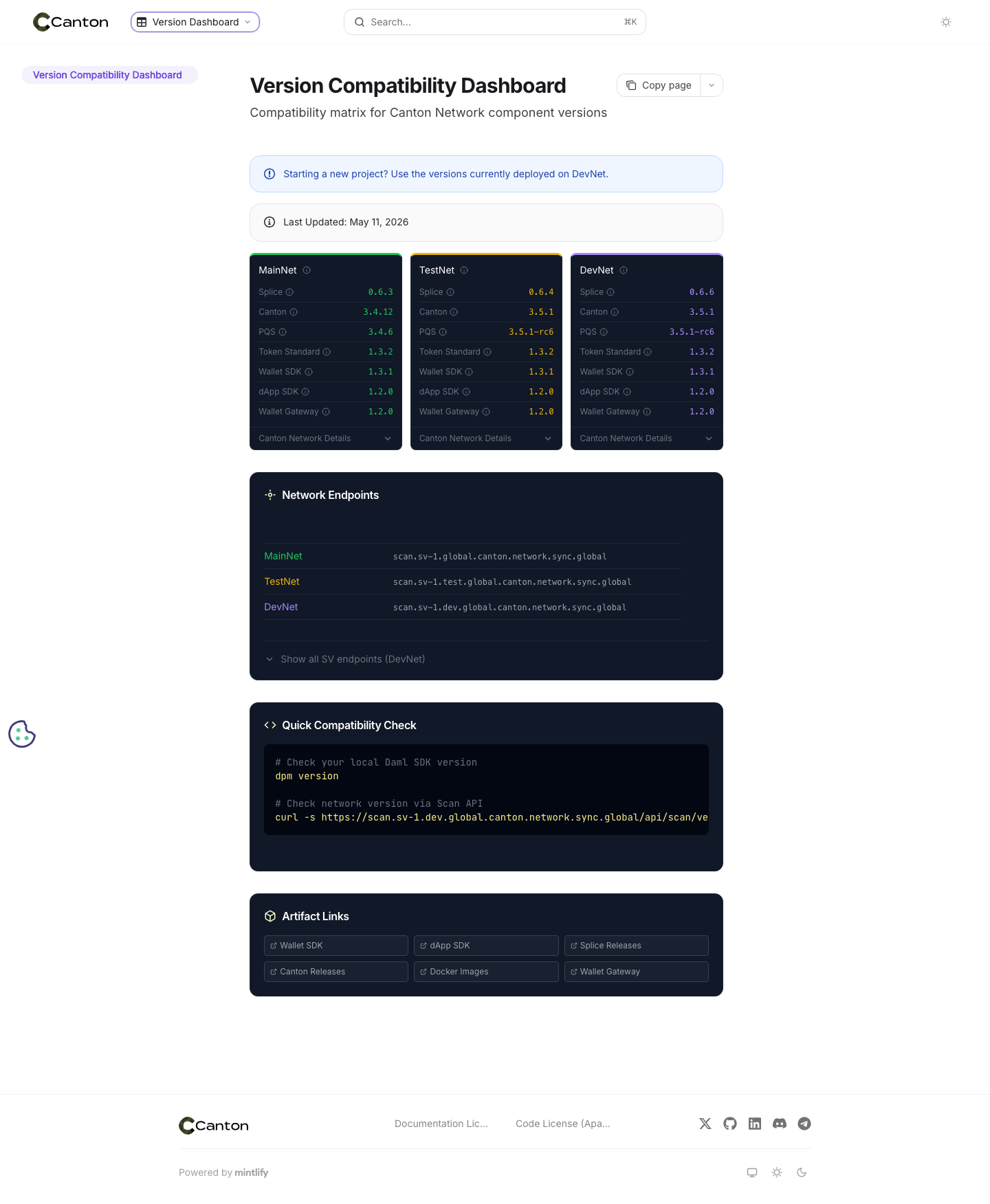Viewport: 990px width, 1204px height.
Task: Expand MainNet Canton Network Details
Action: click(x=325, y=438)
